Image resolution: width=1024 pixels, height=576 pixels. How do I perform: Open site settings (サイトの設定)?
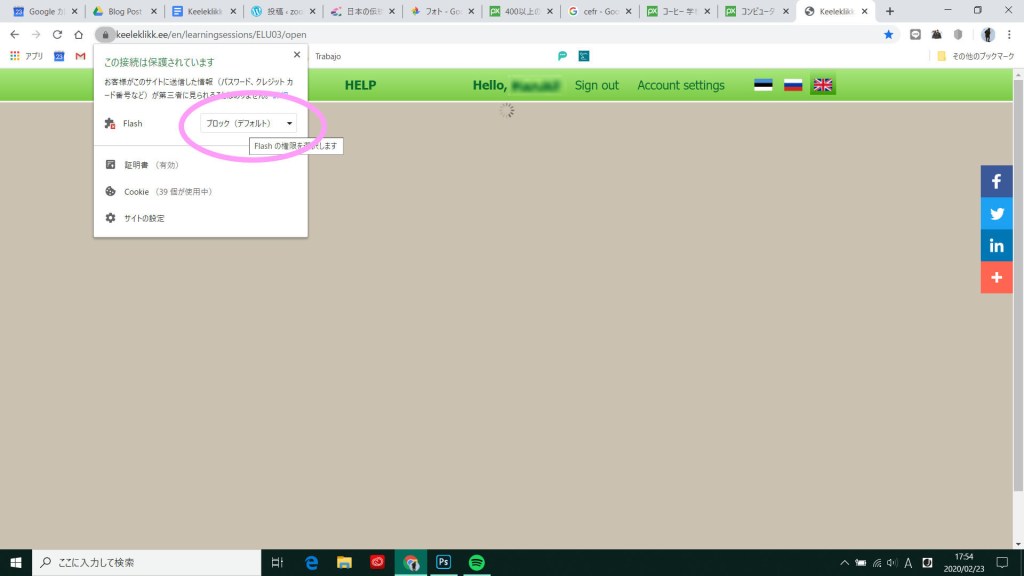click(143, 218)
